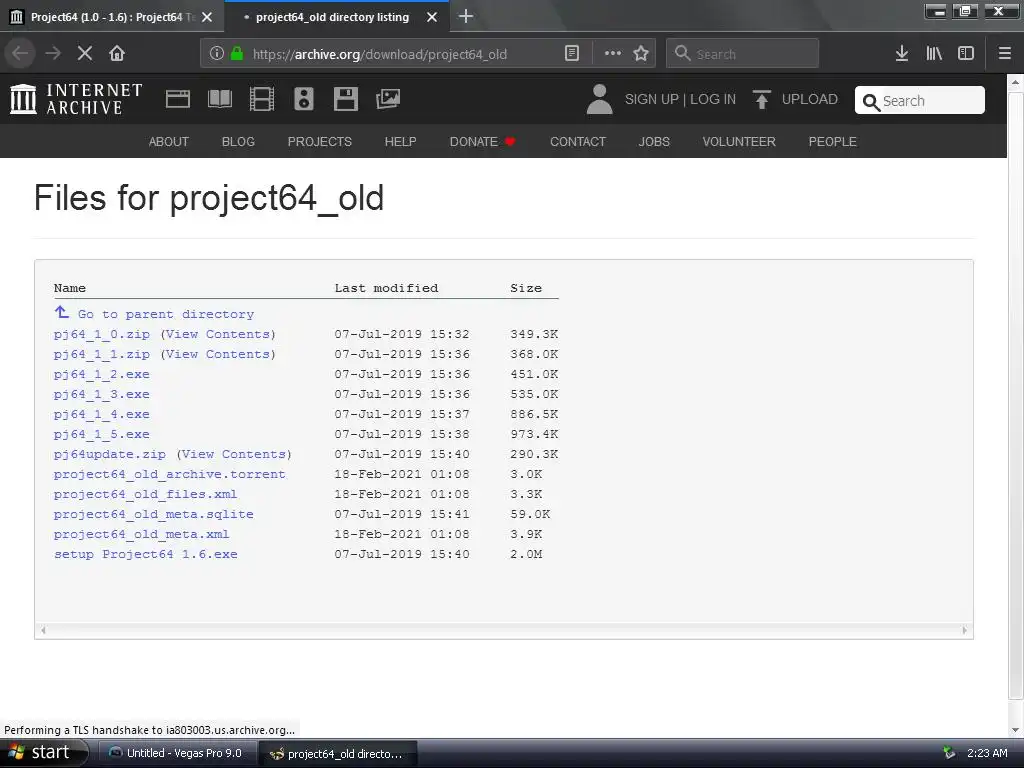The image size is (1024, 768).
Task: Open the Texts book icon
Action: click(x=220, y=99)
